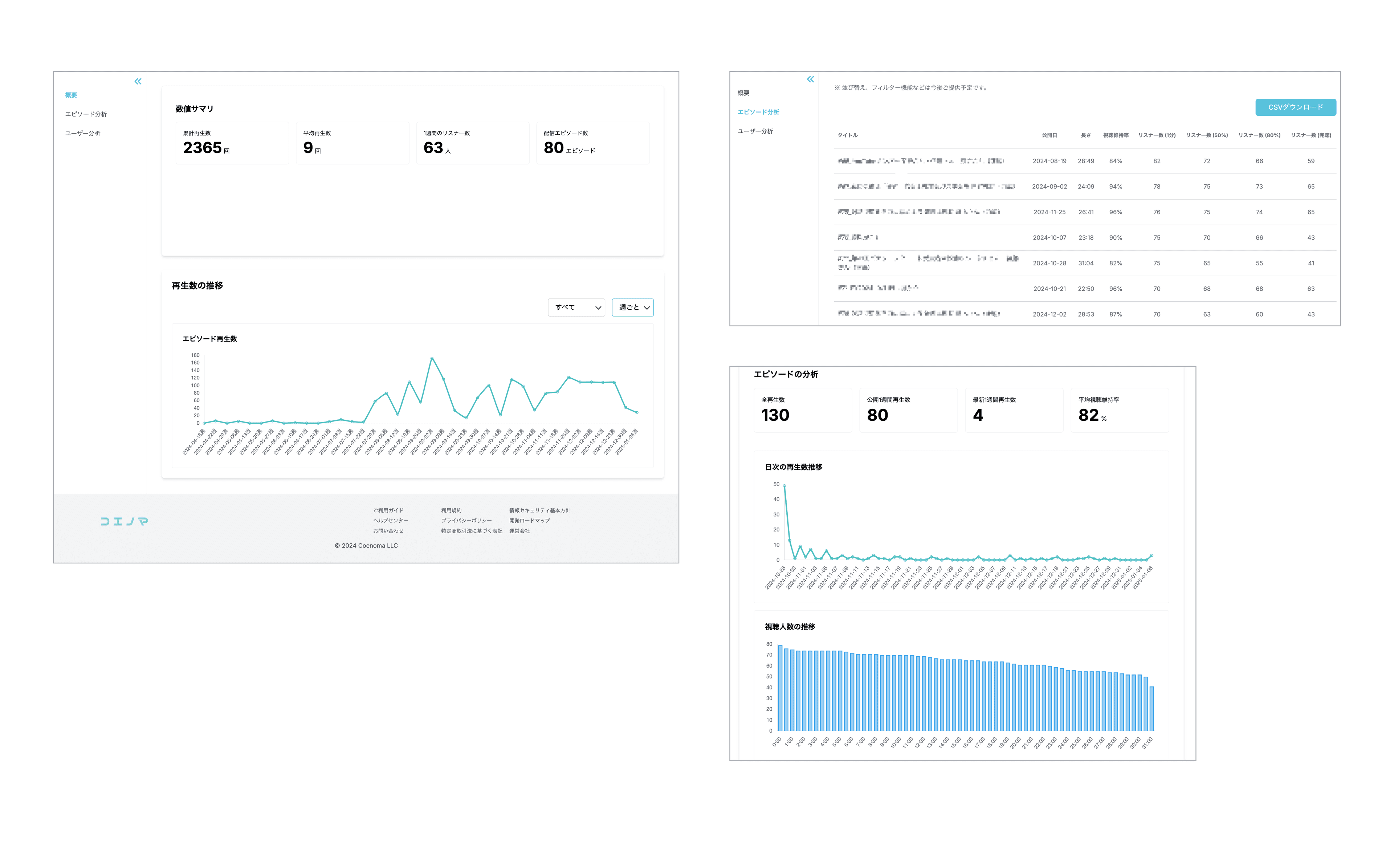The width and height of the screenshot is (1394, 868).
Task: Click the お問い合わせ footer link
Action: click(388, 531)
